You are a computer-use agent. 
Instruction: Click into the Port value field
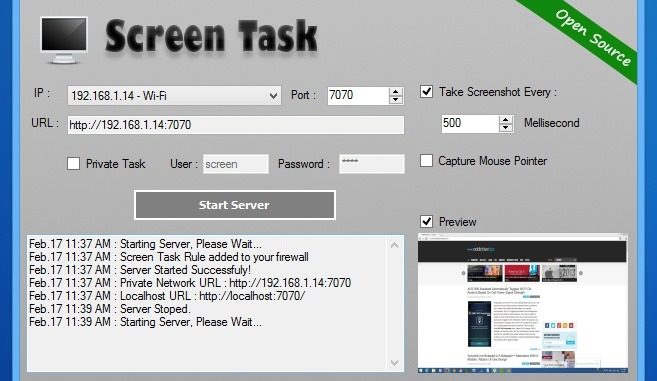coord(358,96)
